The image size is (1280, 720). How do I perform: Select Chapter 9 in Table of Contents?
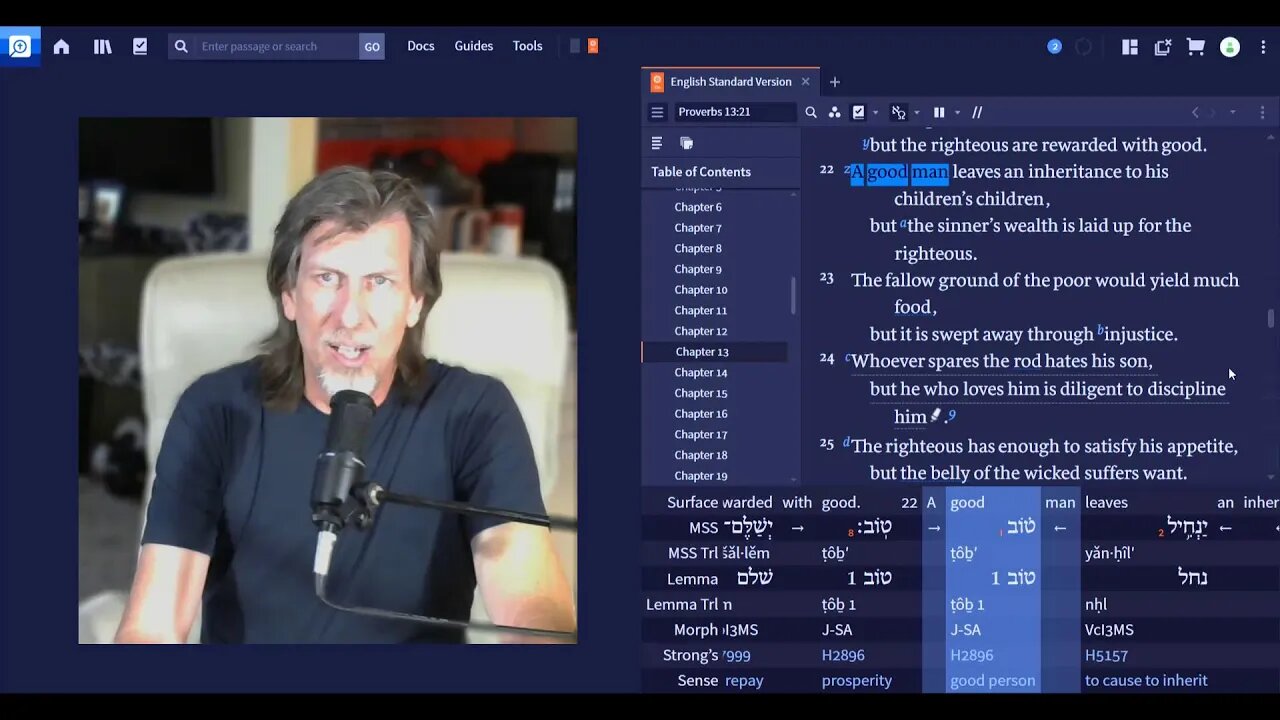click(698, 269)
